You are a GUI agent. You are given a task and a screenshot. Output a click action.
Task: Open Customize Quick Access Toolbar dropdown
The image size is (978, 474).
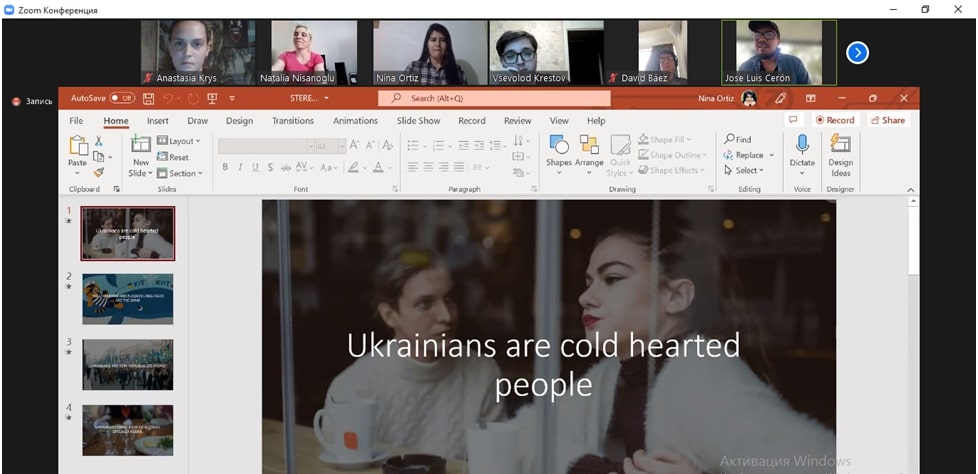pyautogui.click(x=232, y=99)
